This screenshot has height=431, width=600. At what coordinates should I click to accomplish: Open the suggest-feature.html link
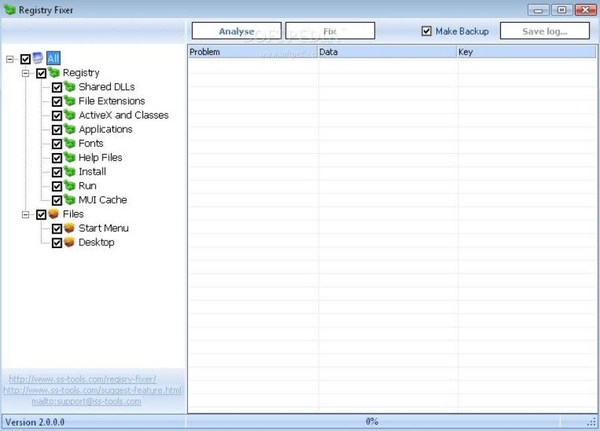click(93, 390)
